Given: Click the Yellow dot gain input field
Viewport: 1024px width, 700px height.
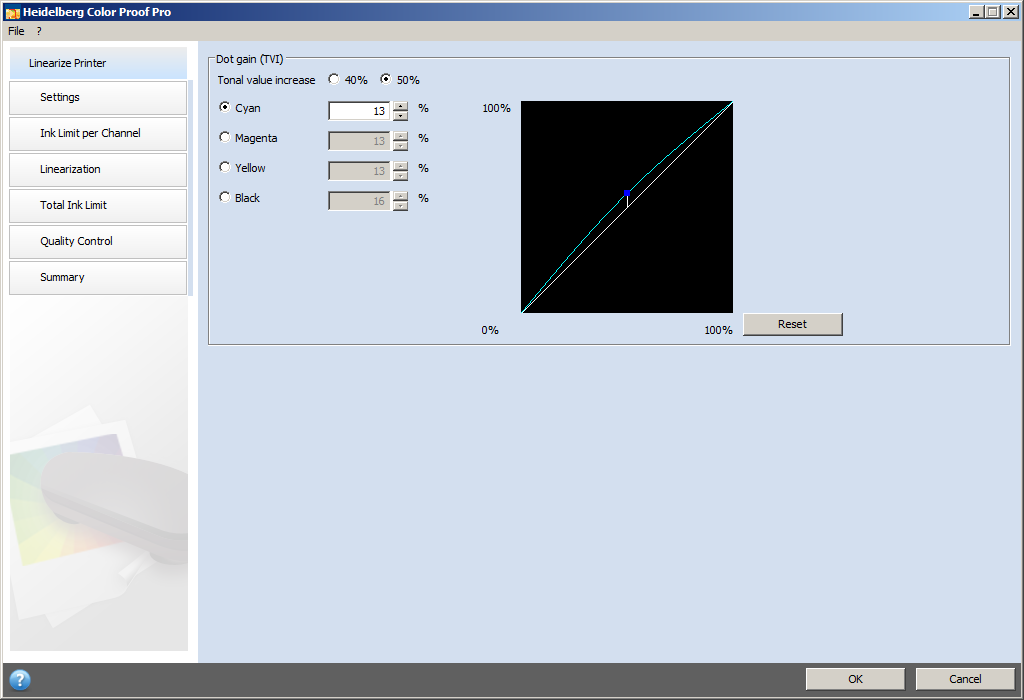Looking at the screenshot, I should pos(359,171).
